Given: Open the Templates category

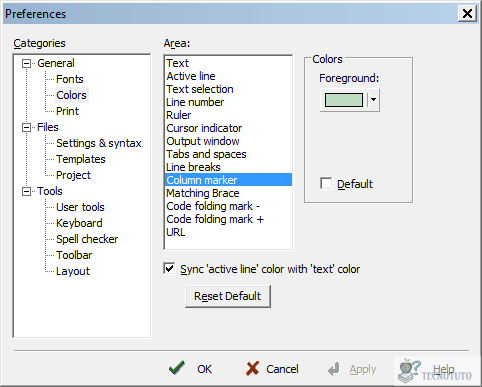Looking at the screenshot, I should click(x=81, y=159).
